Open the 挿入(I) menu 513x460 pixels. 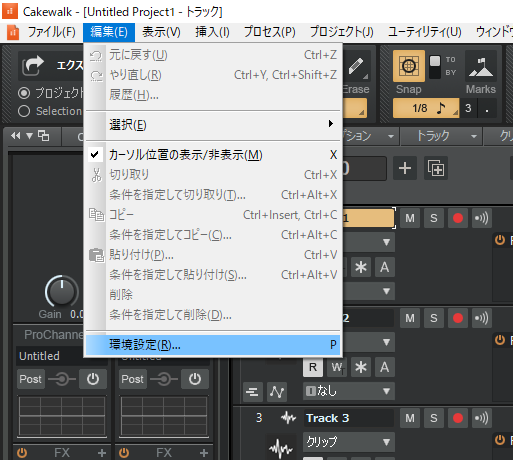(x=212, y=32)
